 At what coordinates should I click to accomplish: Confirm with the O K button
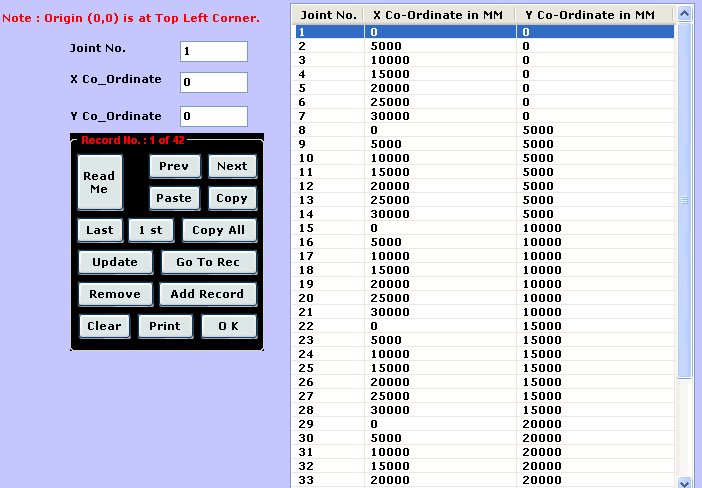pos(228,326)
